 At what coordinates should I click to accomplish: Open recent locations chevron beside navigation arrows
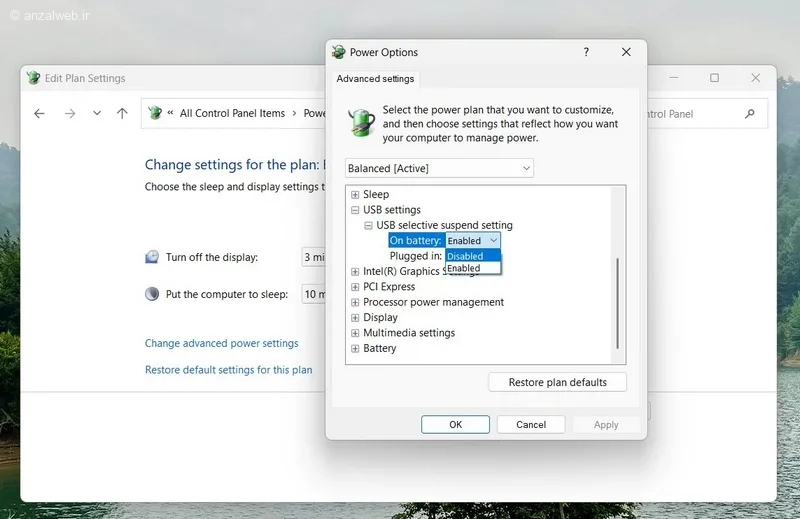(97, 113)
